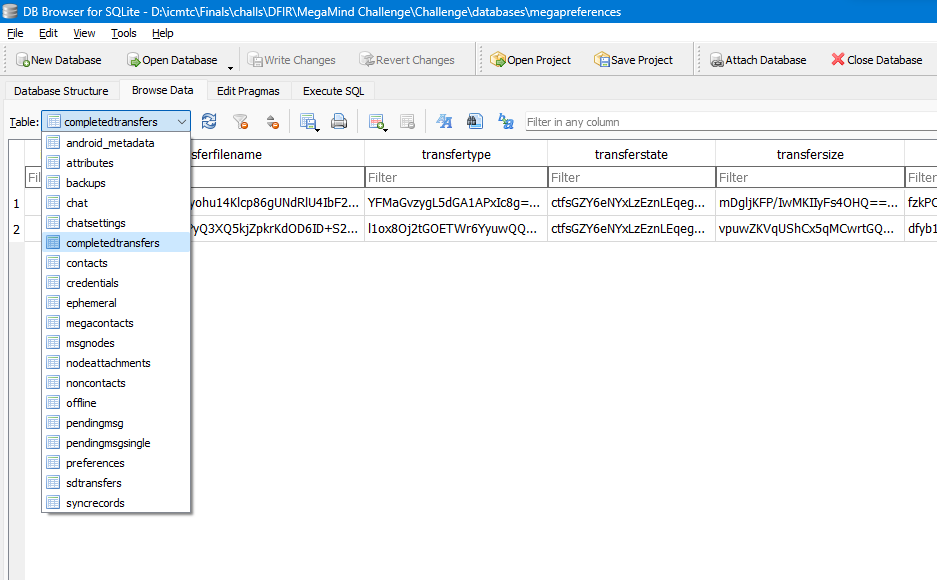Clear all filters using the funnel icon
Viewport: 937px width, 580px height.
(x=240, y=121)
